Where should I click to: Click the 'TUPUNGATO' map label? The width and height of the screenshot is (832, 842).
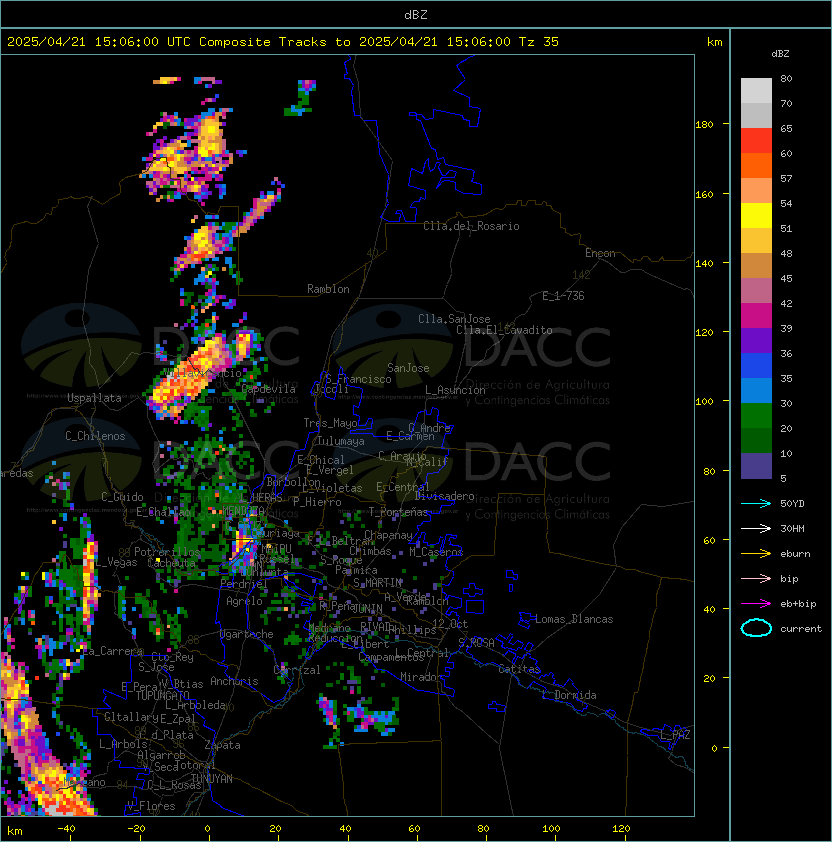click(x=162, y=695)
